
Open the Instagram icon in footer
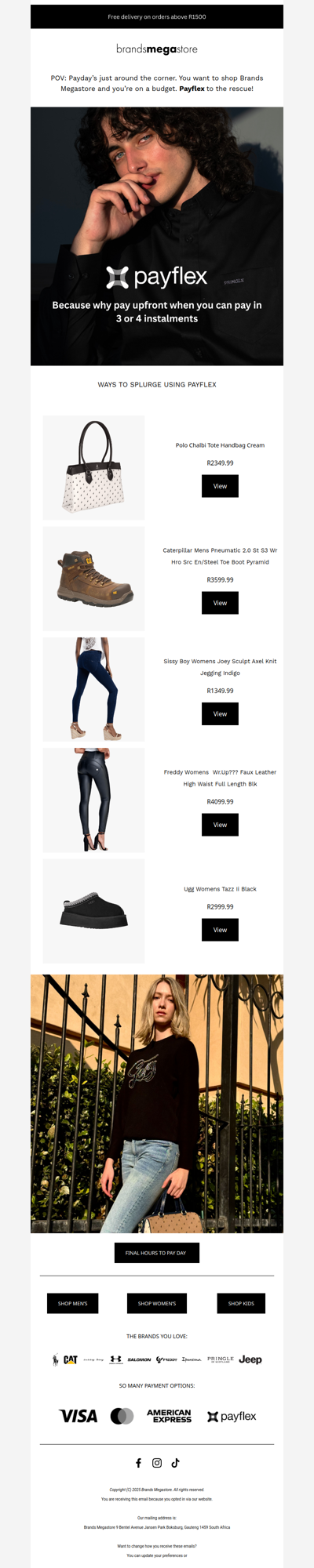(157, 1463)
